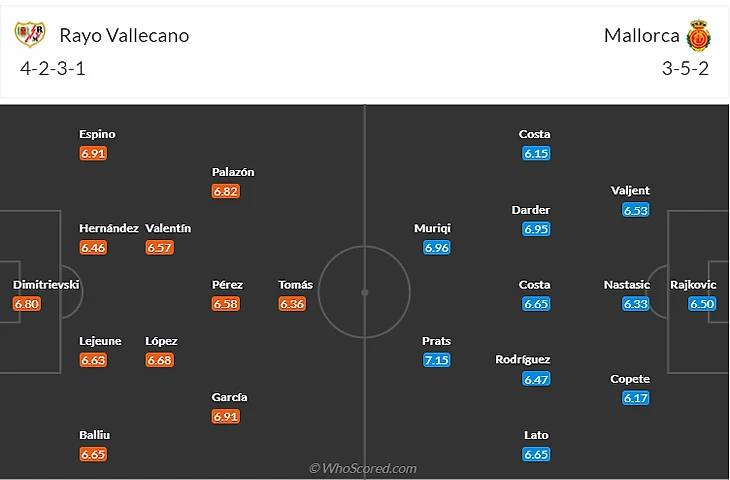
Task: Click Rajkovic's 6.50 rating badge
Action: pyautogui.click(x=702, y=304)
